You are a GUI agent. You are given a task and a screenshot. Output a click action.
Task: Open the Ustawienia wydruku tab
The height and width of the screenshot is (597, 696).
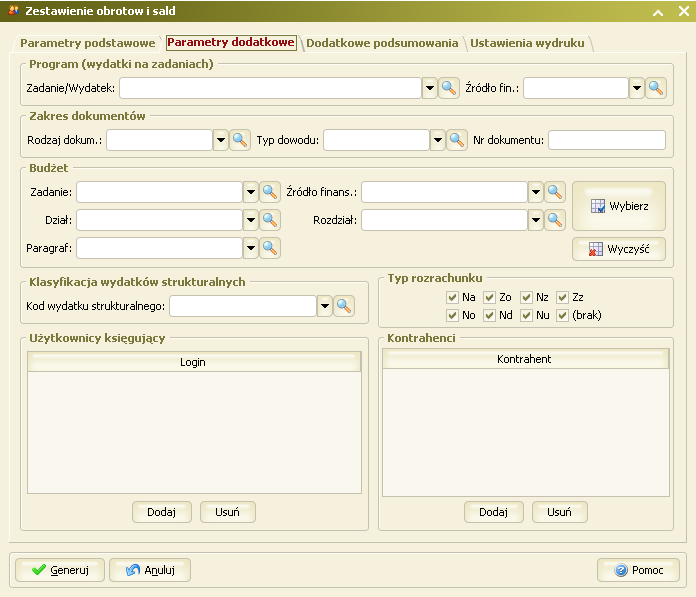527,43
